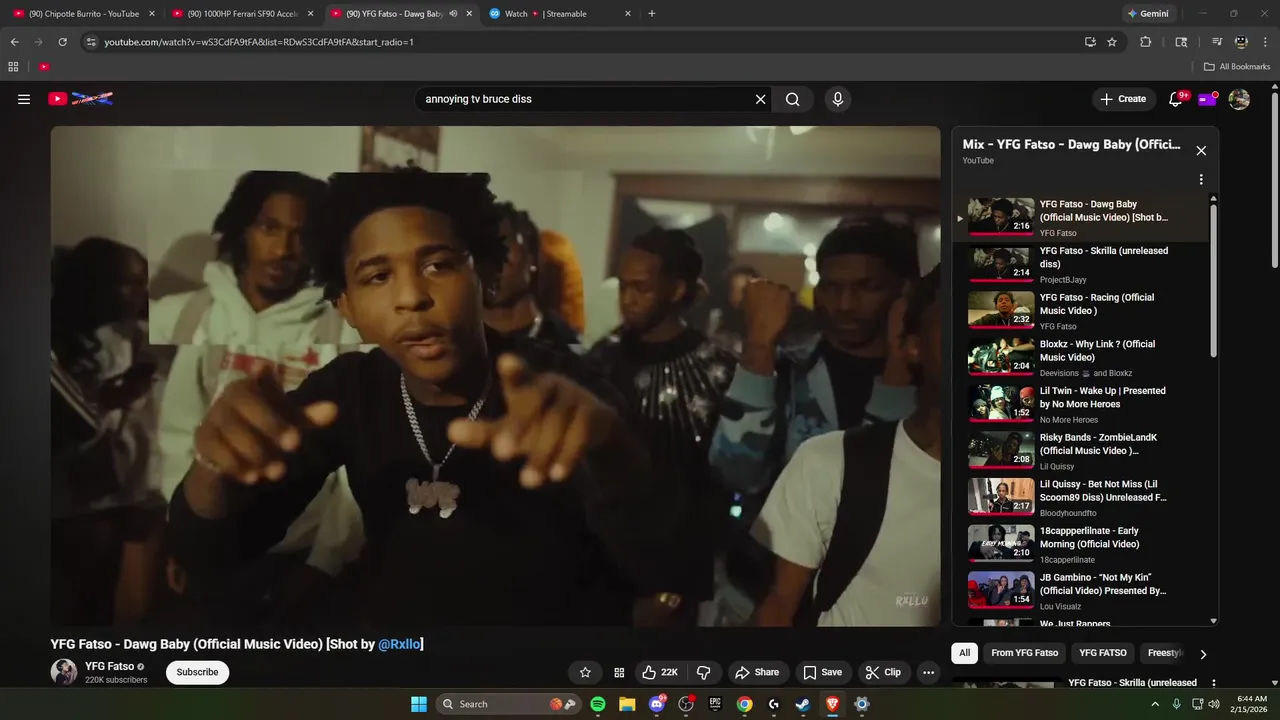Select the YFG FATSO chip
This screenshot has width=1280, height=720.
point(1103,653)
